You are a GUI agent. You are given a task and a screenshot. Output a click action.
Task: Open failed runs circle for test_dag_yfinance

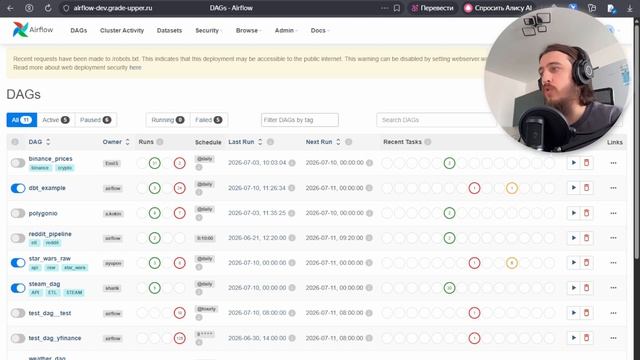(180, 338)
